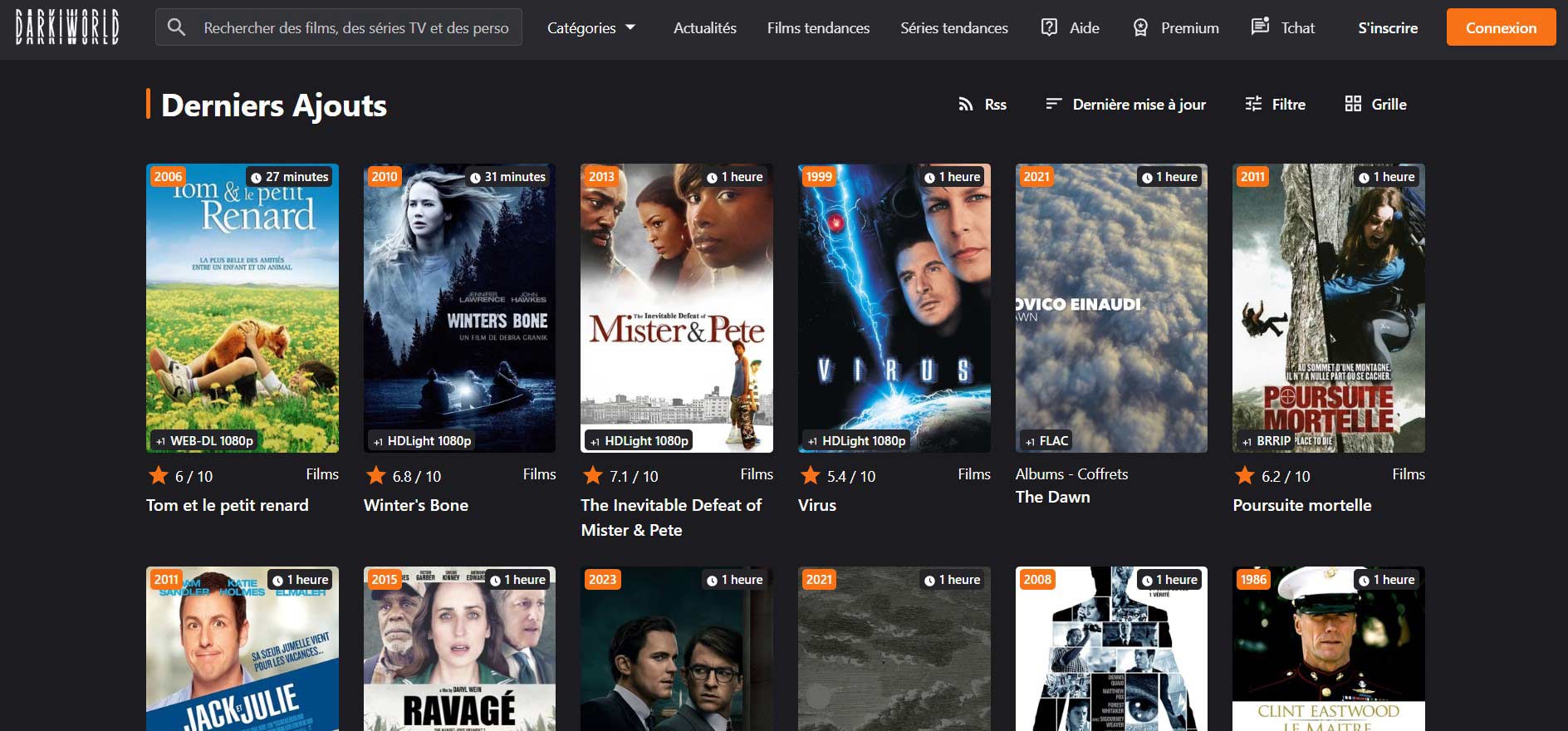Click the DarkiWorld logo
Image resolution: width=1568 pixels, height=731 pixels.
(x=66, y=27)
